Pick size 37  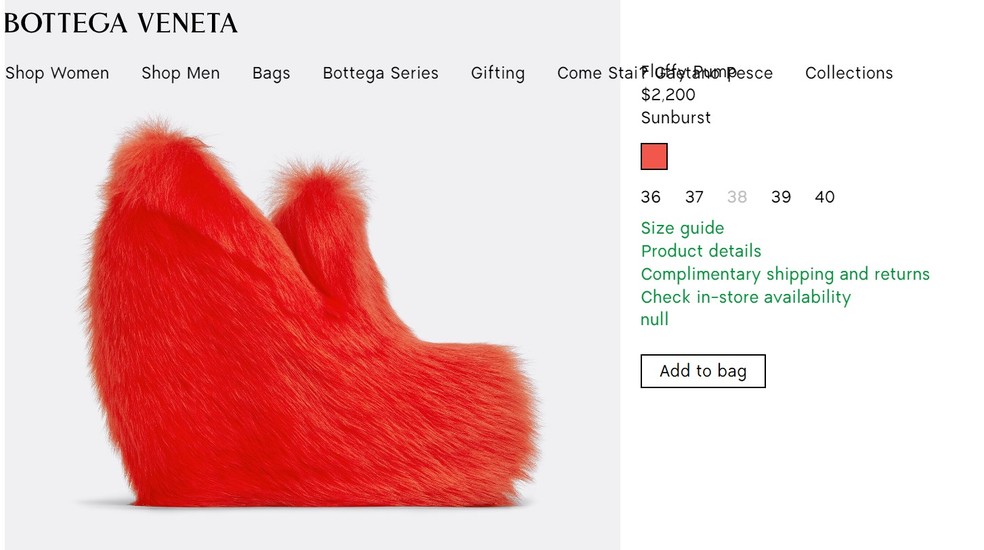694,197
